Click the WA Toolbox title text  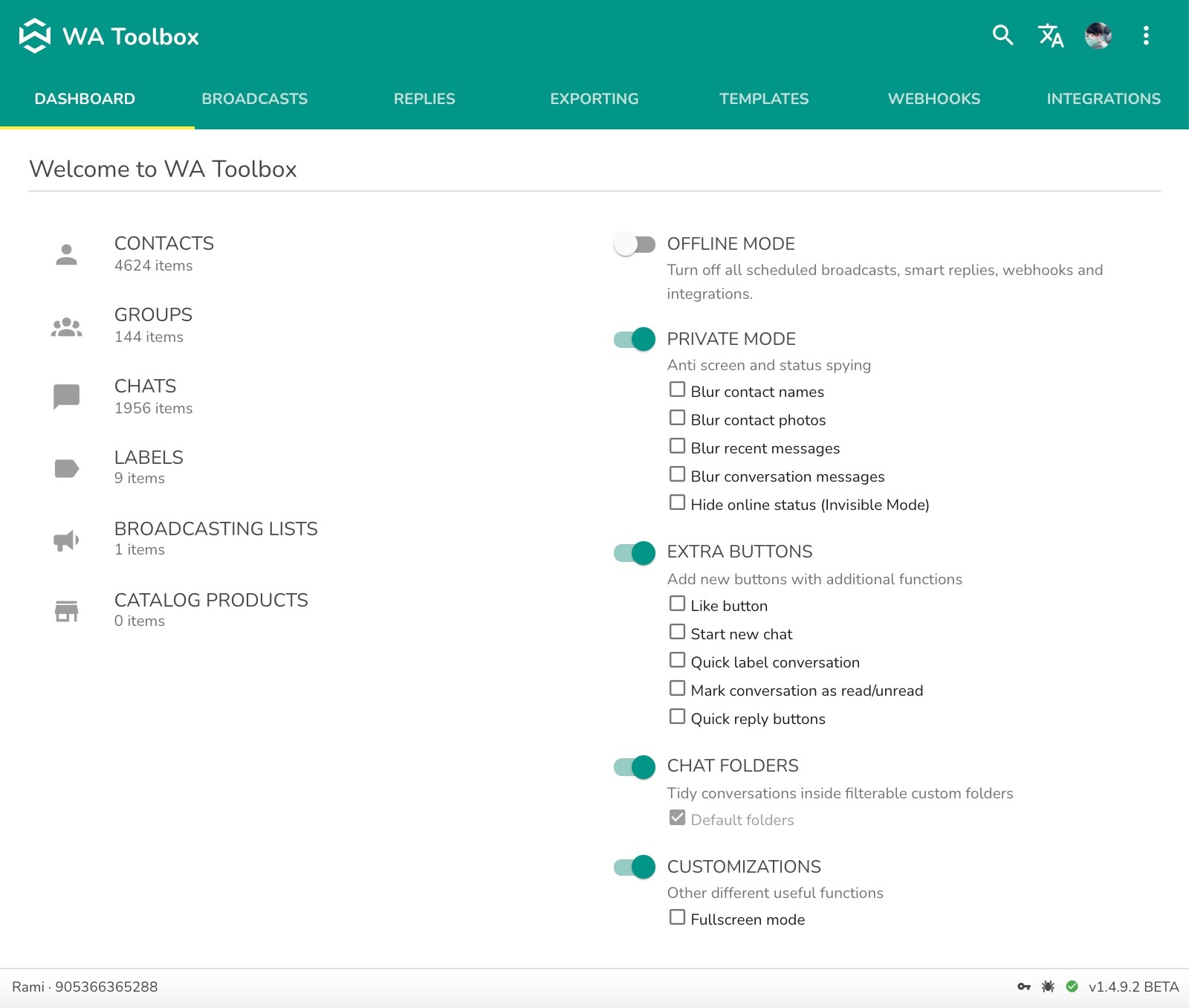(x=131, y=36)
